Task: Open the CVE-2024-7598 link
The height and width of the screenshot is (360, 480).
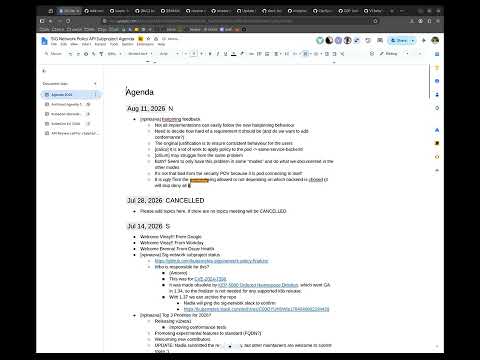Action: pyautogui.click(x=210, y=279)
